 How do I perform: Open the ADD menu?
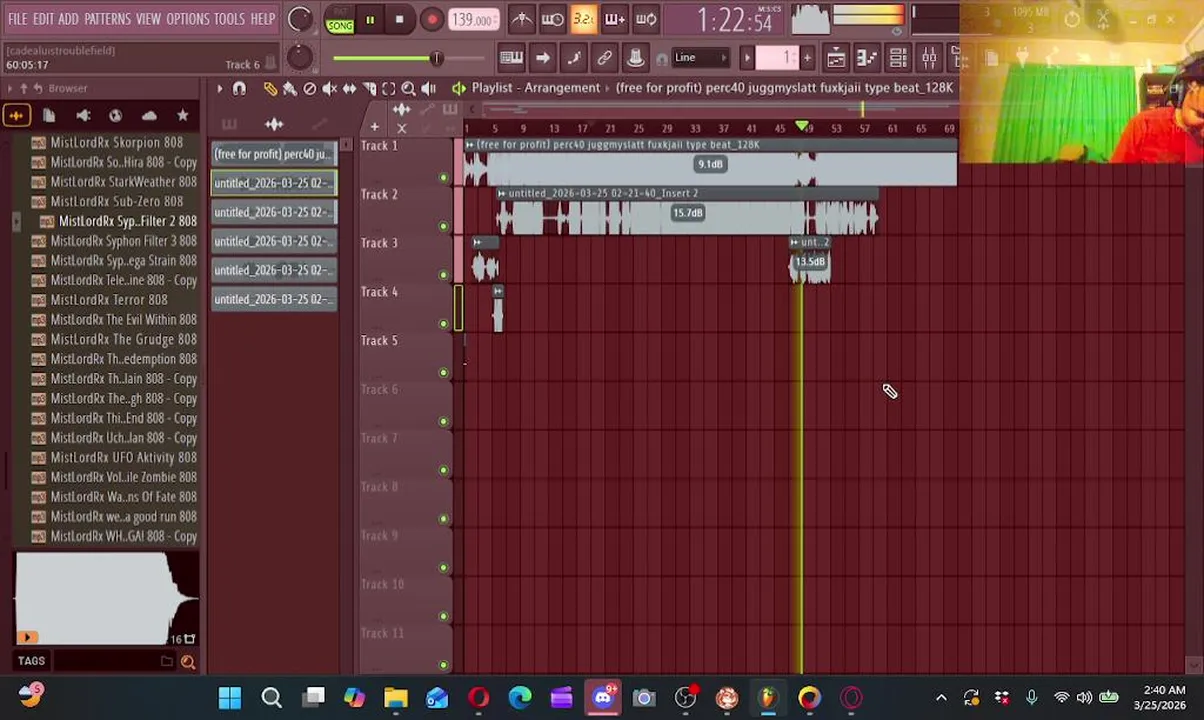(x=68, y=19)
